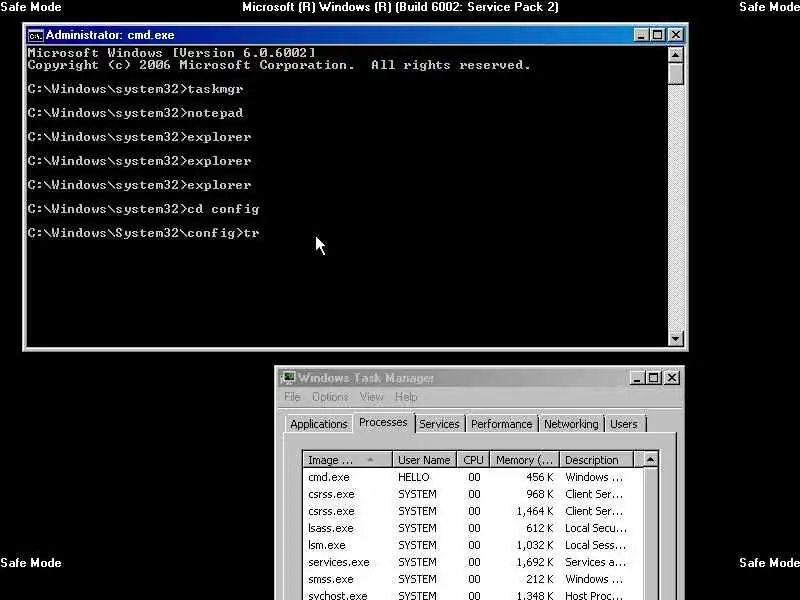
Task: Click the notepad command line in cmd
Action: point(136,113)
